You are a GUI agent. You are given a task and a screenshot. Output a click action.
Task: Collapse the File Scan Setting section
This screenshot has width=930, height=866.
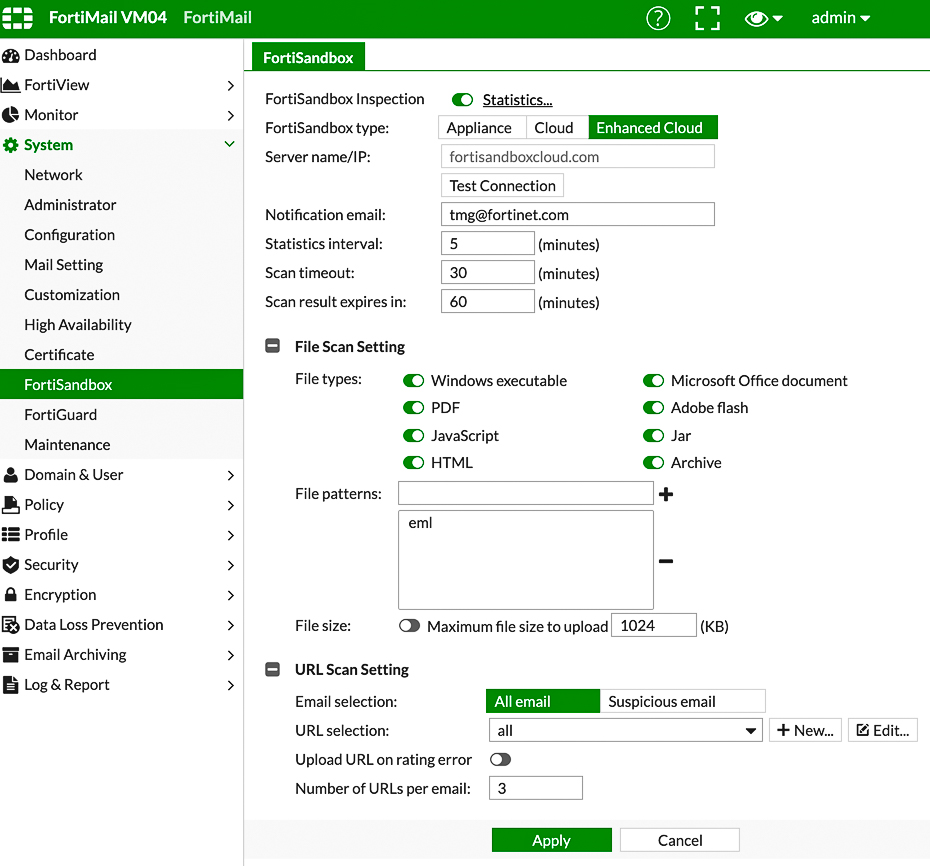(x=272, y=345)
